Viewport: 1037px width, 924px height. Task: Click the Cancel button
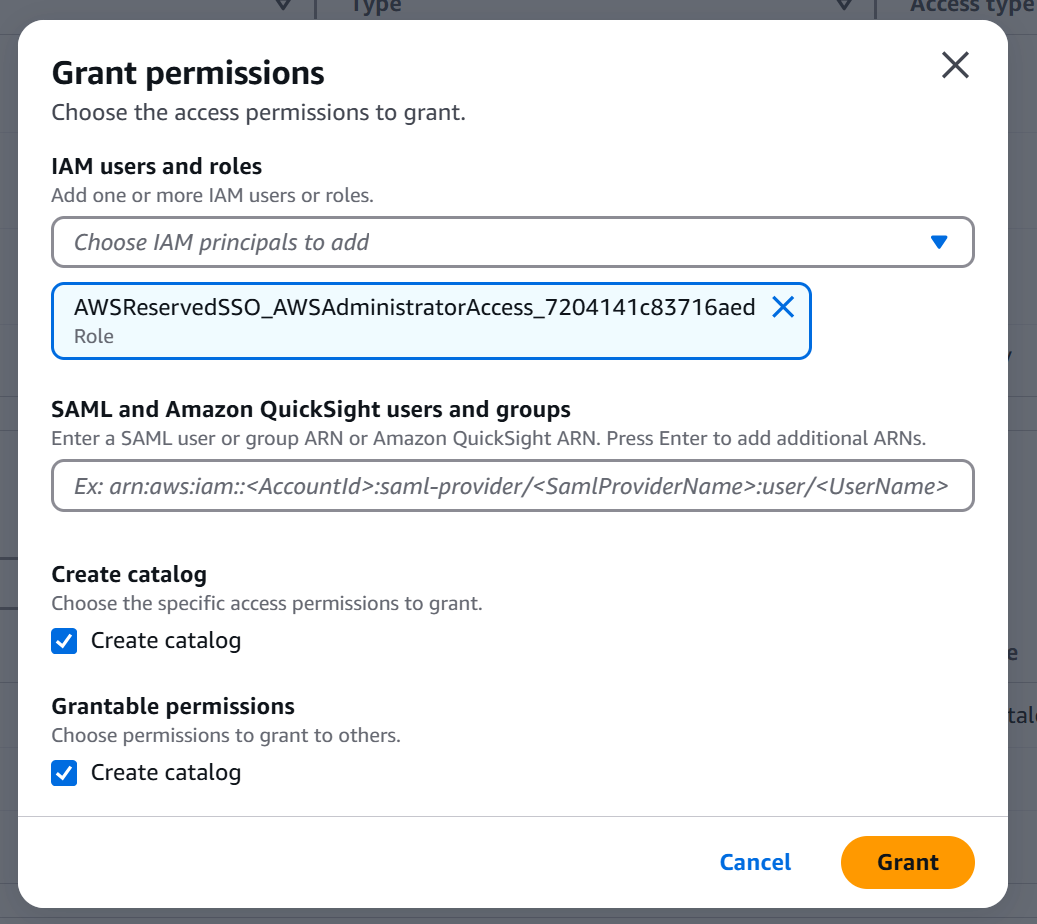[x=755, y=862]
